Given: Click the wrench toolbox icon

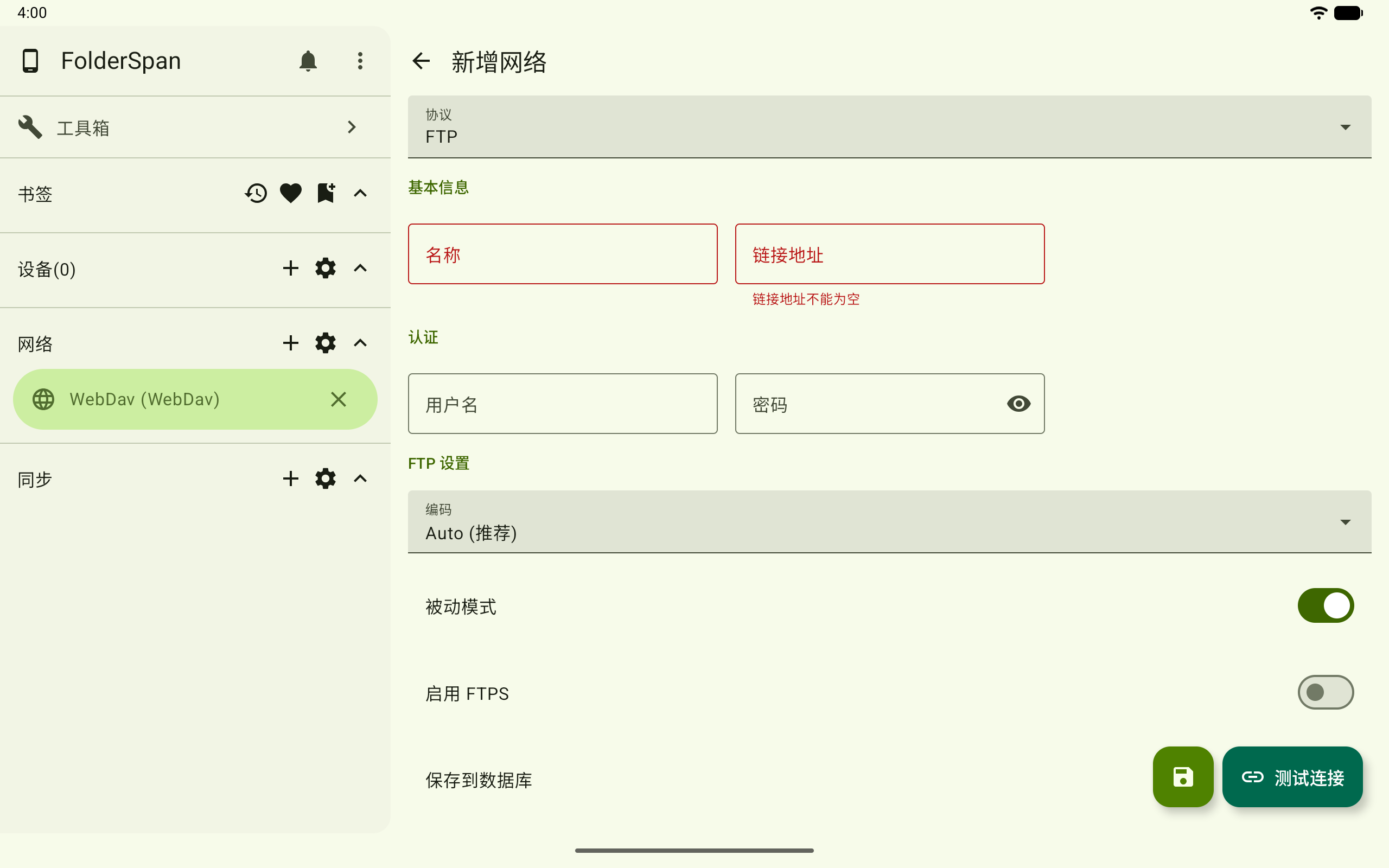Looking at the screenshot, I should click(30, 127).
